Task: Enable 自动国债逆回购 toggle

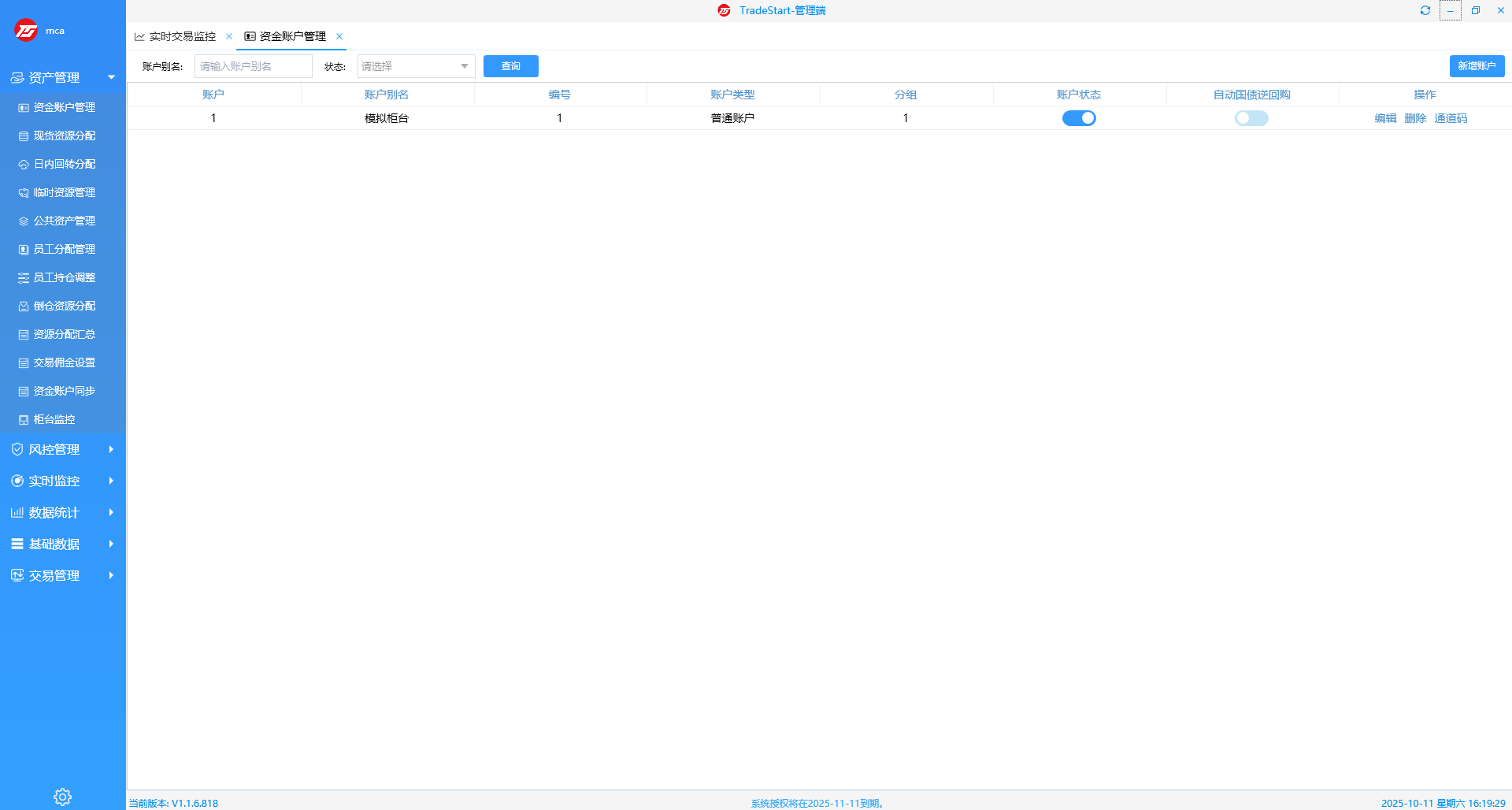Action: tap(1251, 118)
